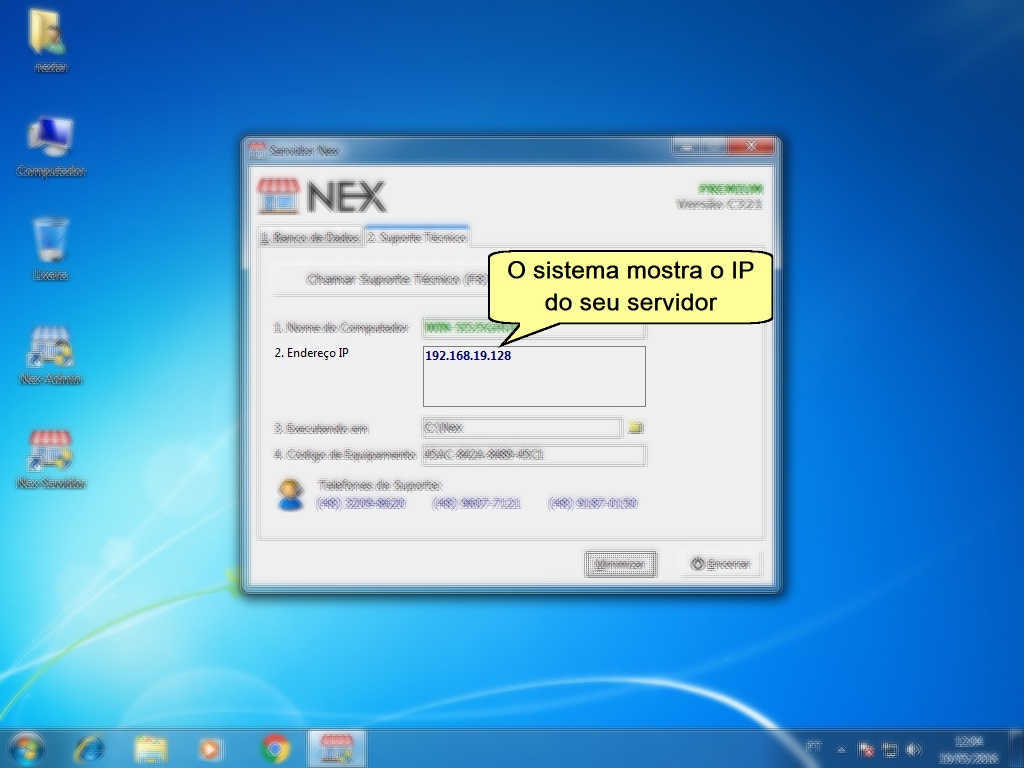1024x768 pixels.
Task: Open Windows Explorer folder in taskbar
Action: click(x=151, y=749)
